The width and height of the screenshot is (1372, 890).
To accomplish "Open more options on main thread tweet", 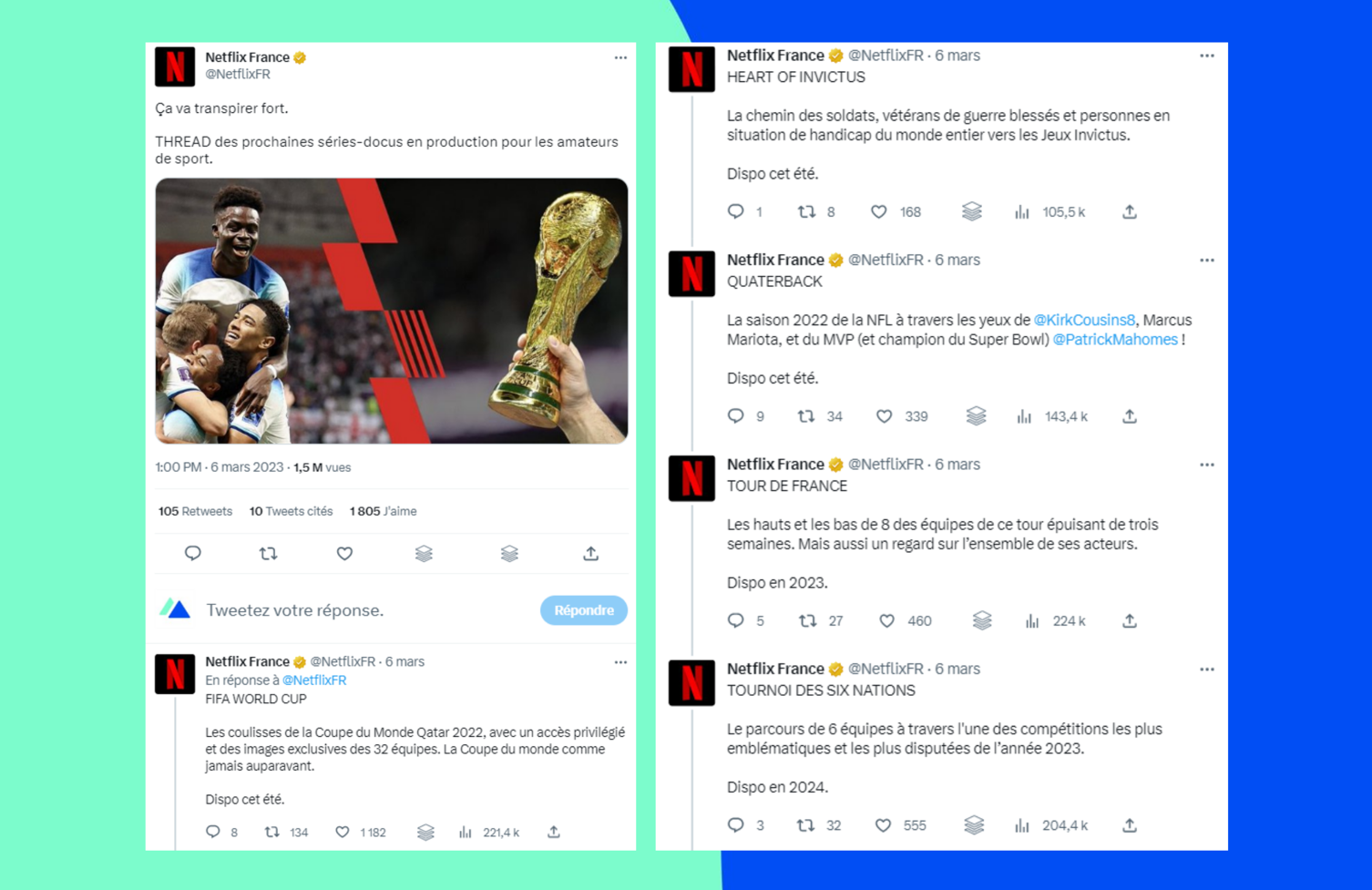I will click(x=620, y=57).
